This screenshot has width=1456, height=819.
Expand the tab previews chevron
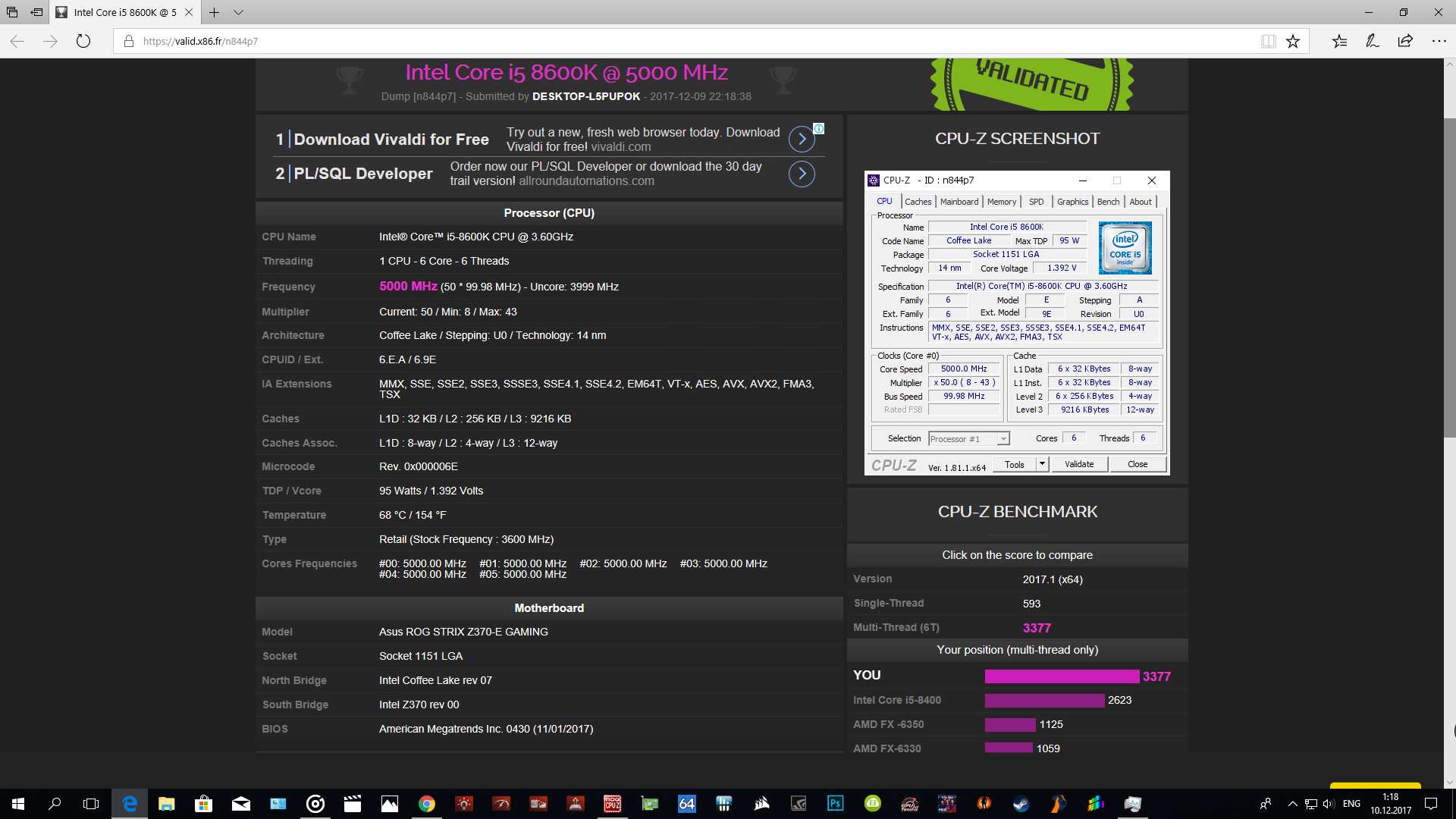[238, 12]
